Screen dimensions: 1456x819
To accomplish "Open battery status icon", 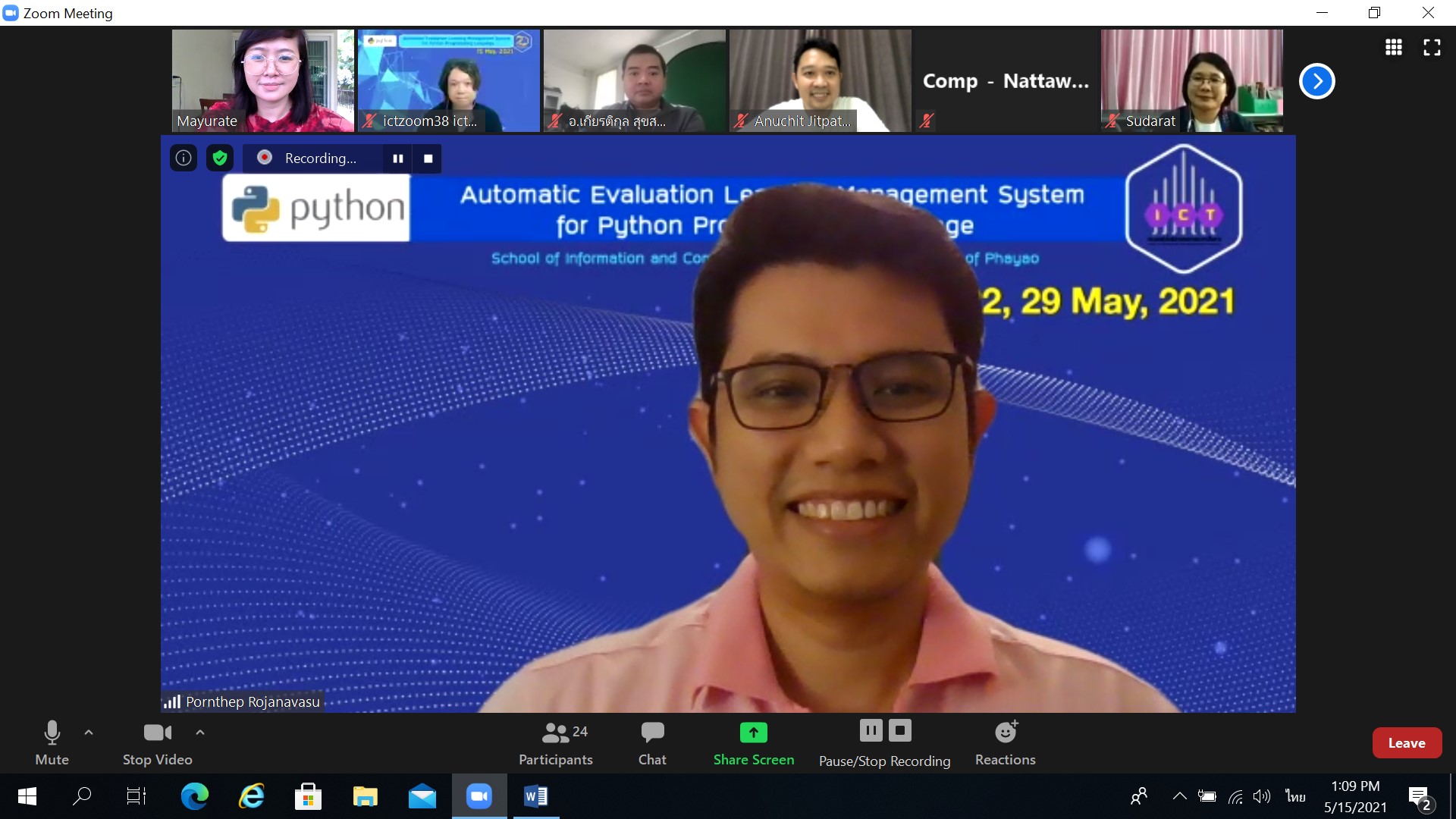I will click(1207, 796).
